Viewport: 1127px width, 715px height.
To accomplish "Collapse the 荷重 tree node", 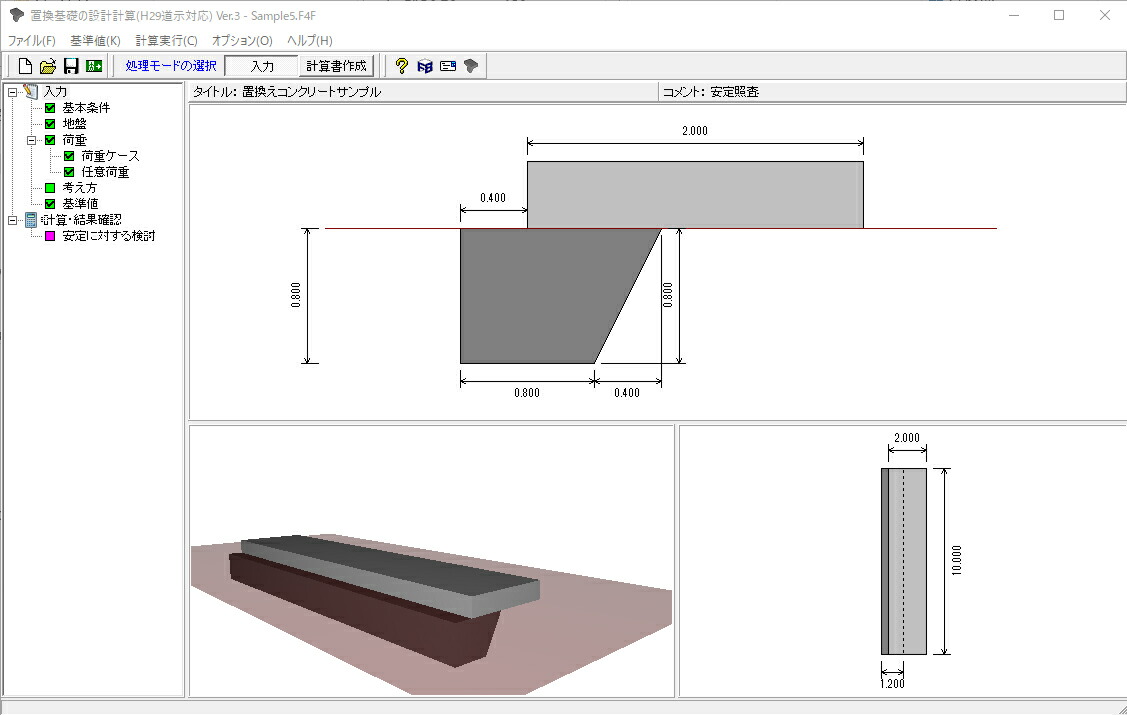I will tap(32, 140).
